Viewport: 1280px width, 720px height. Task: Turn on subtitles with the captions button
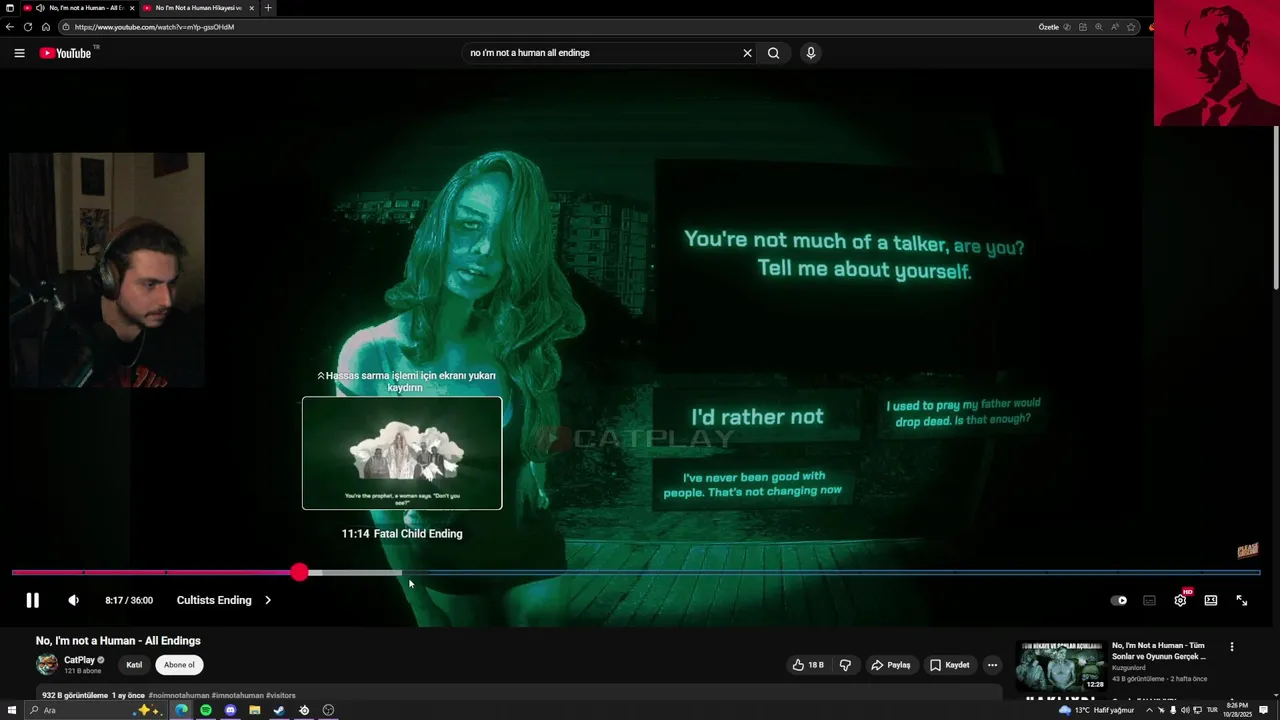click(1150, 600)
